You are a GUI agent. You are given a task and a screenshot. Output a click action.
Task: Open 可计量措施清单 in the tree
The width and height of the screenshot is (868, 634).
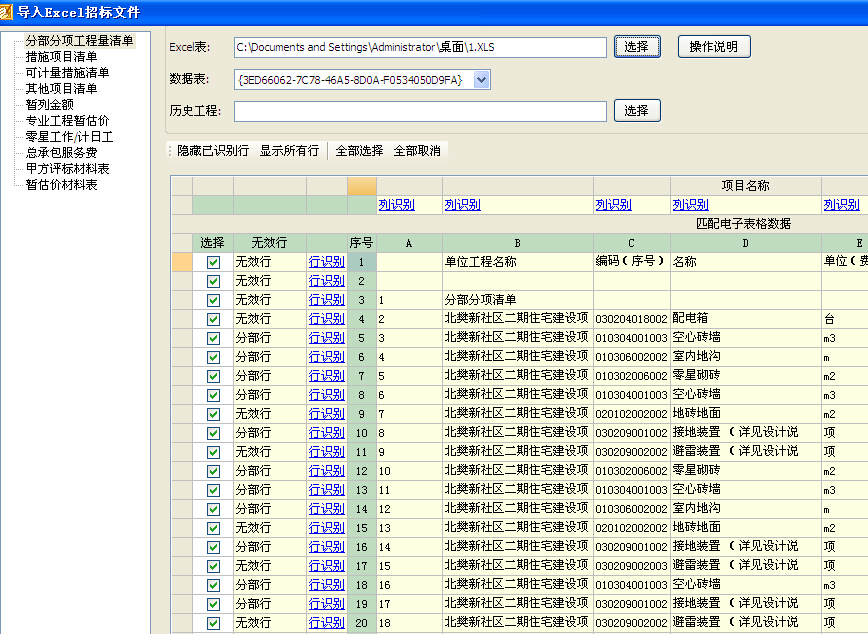click(67, 73)
